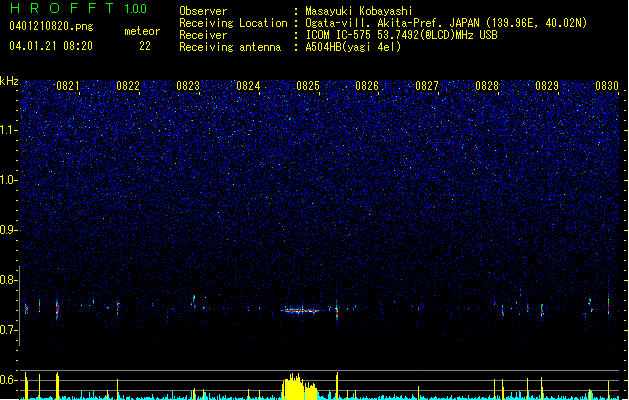Screen dimensions: 629x400
Task: Click the 0823 time marker
Action: point(188,86)
